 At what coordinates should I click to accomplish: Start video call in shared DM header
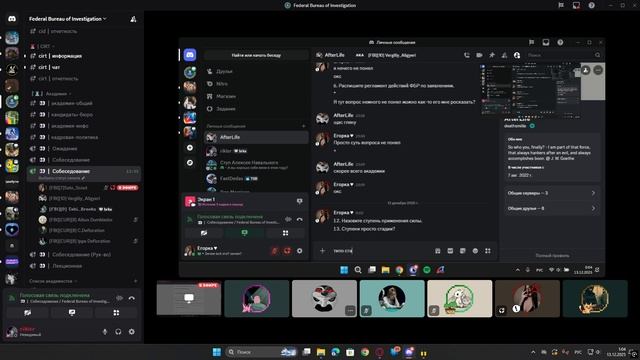pyautogui.click(x=479, y=55)
